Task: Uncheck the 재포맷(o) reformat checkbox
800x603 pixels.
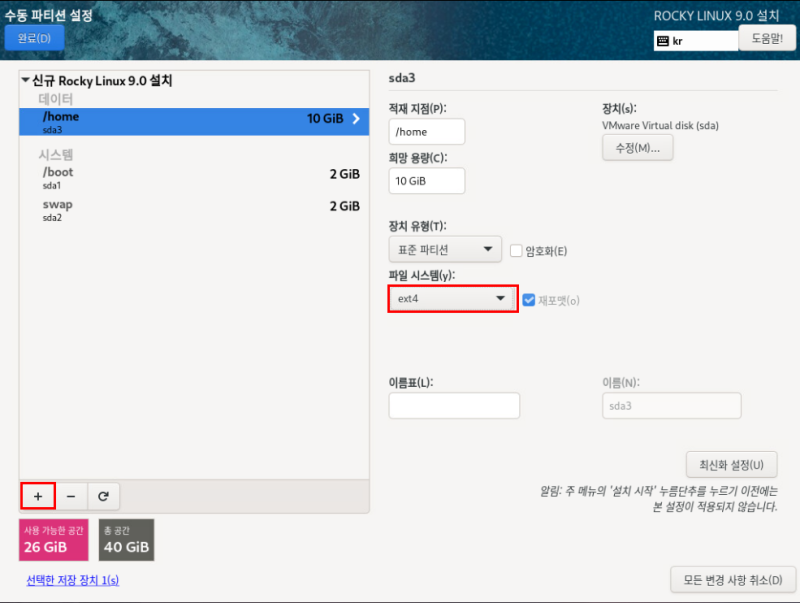Action: click(x=529, y=300)
